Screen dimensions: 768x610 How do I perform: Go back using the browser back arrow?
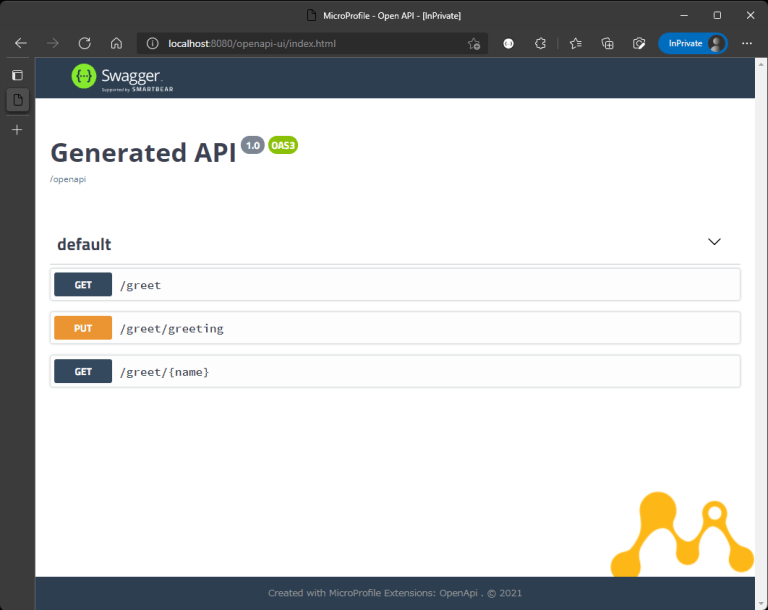(21, 44)
